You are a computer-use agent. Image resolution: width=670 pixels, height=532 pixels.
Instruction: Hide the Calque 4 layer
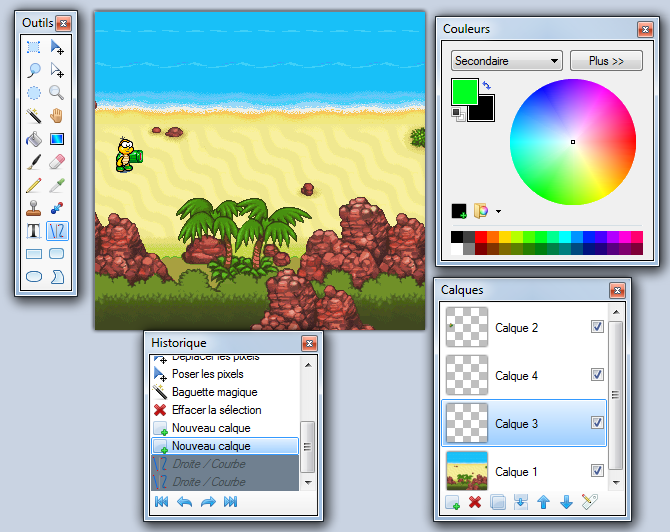pyautogui.click(x=597, y=375)
